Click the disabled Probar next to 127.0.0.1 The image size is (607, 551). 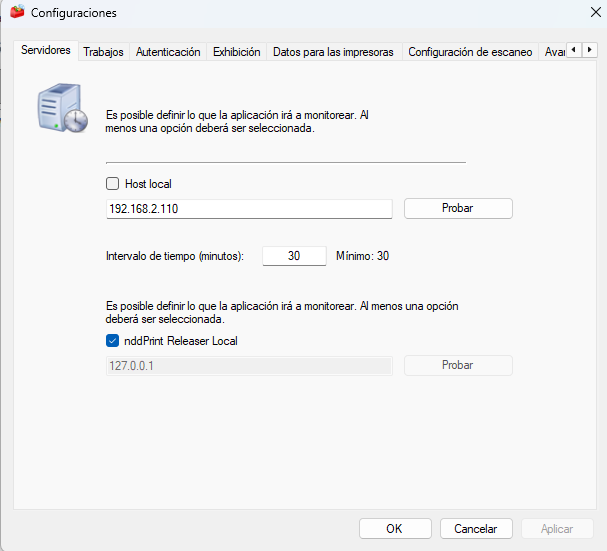(x=458, y=365)
